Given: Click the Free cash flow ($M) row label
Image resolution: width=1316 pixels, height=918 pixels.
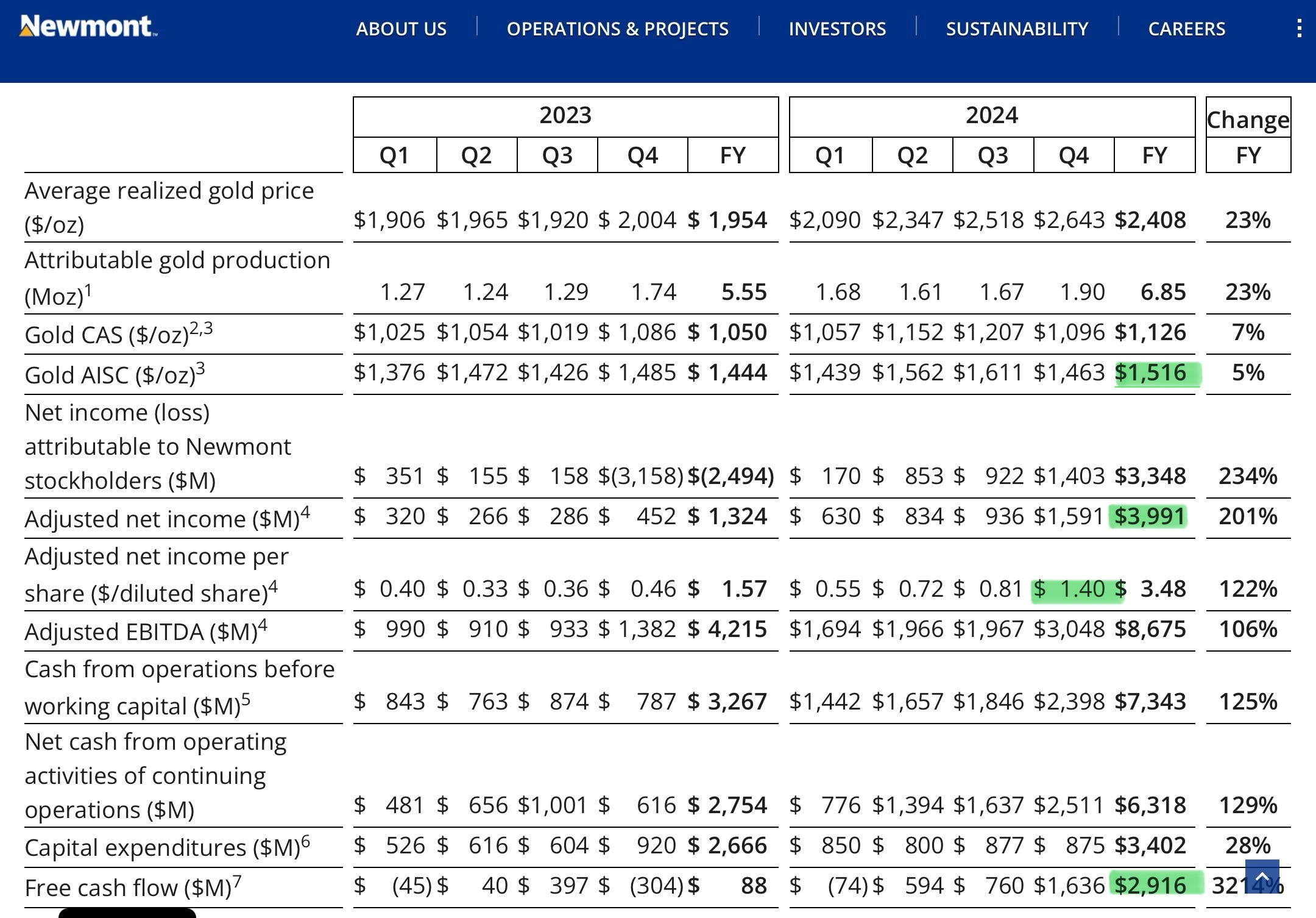Looking at the screenshot, I should pos(133,887).
